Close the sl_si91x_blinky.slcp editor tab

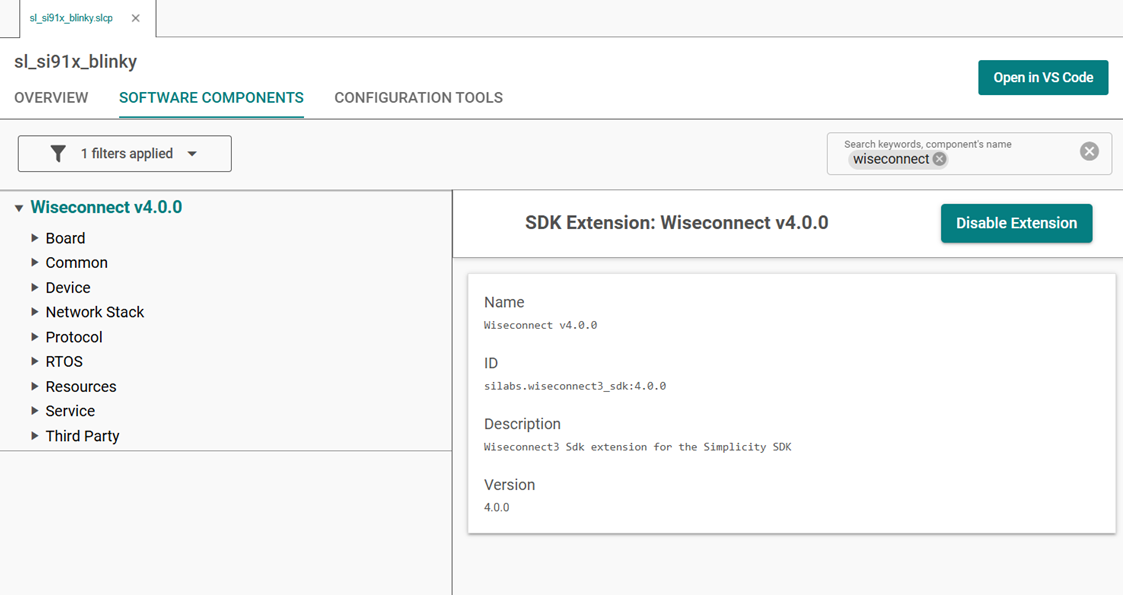[x=136, y=17]
